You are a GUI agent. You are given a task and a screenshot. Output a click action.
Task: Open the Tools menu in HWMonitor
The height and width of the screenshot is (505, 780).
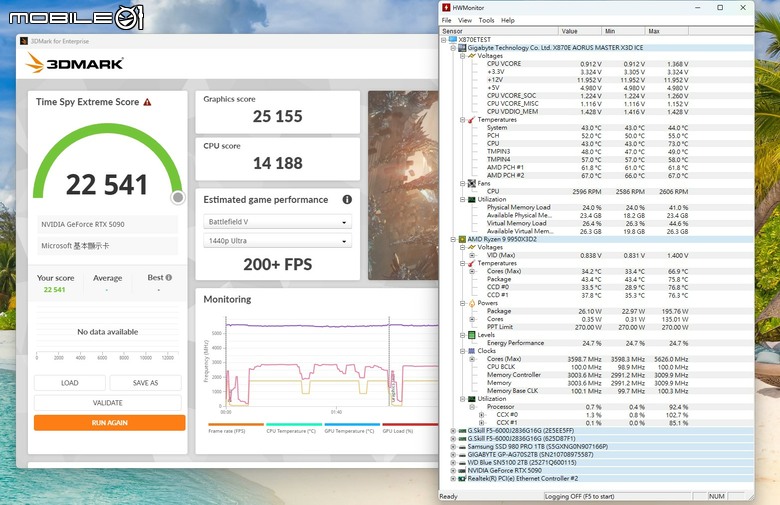click(x=486, y=20)
